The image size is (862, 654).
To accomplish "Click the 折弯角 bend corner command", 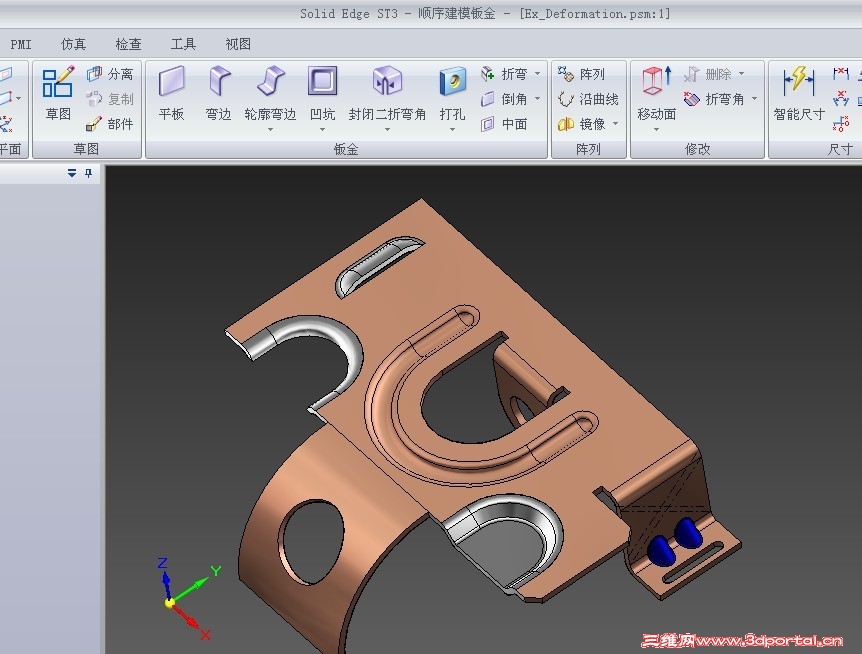I will (714, 99).
